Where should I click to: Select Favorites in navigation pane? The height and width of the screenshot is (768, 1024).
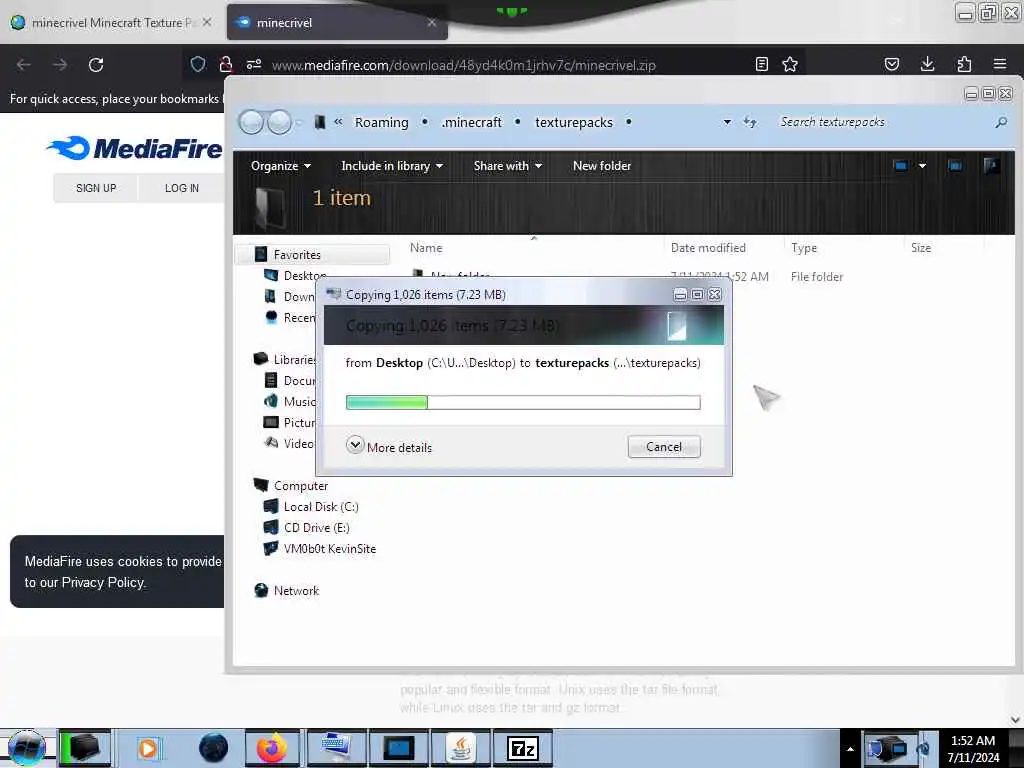(x=296, y=255)
